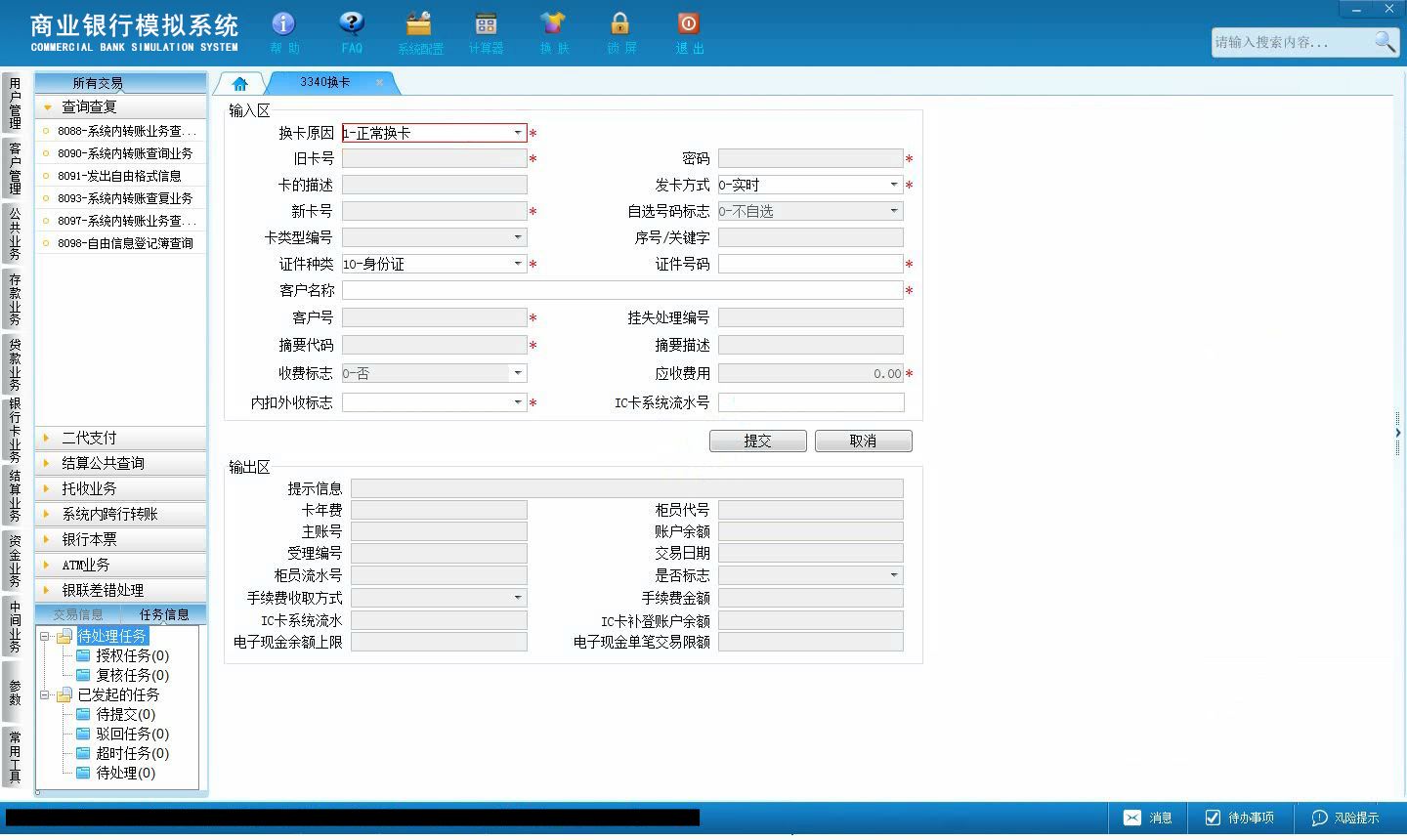Open 待办事项 to-do items
The image size is (1407, 840).
click(x=1239, y=818)
